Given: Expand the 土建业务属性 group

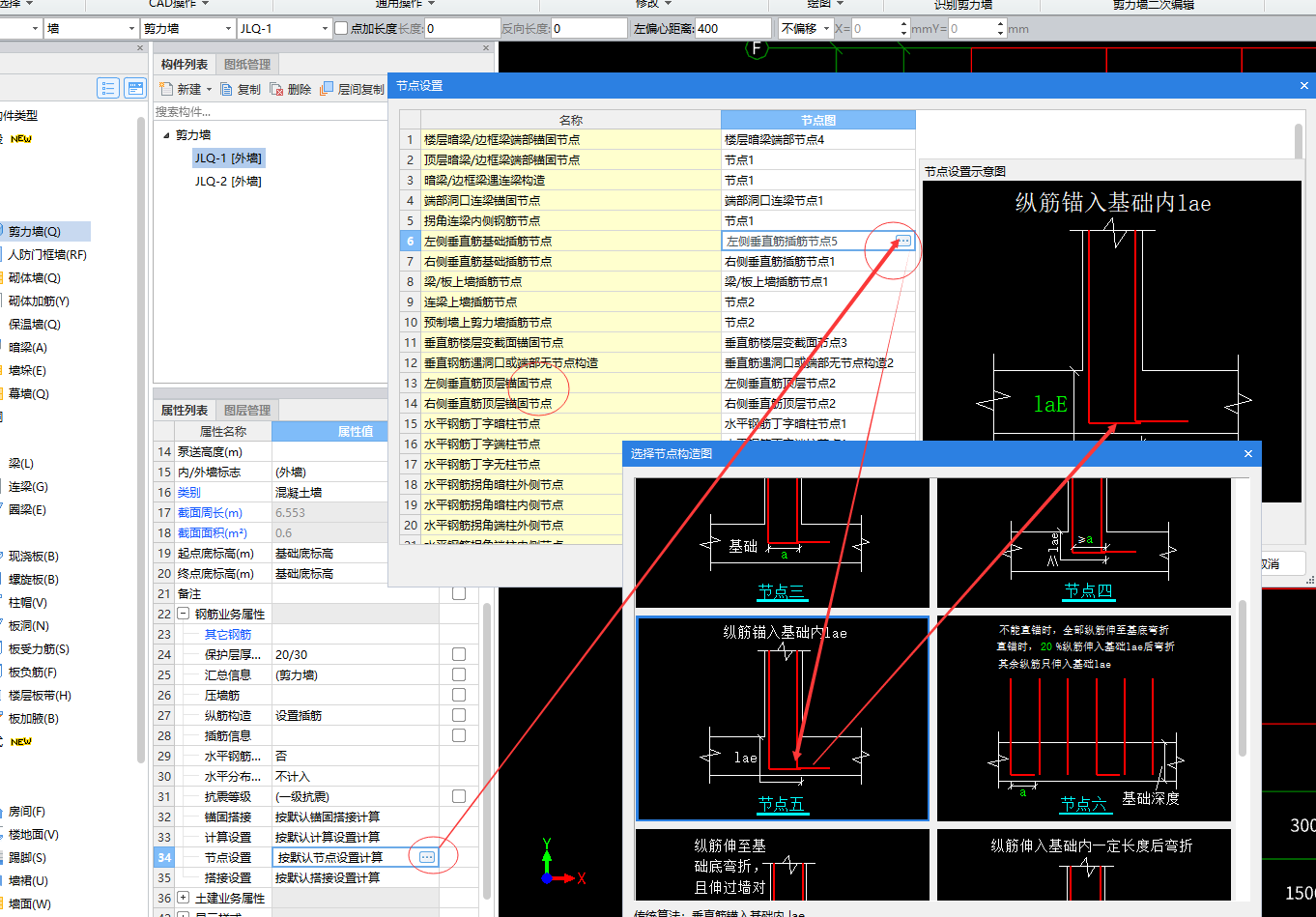Looking at the screenshot, I should pyautogui.click(x=183, y=898).
